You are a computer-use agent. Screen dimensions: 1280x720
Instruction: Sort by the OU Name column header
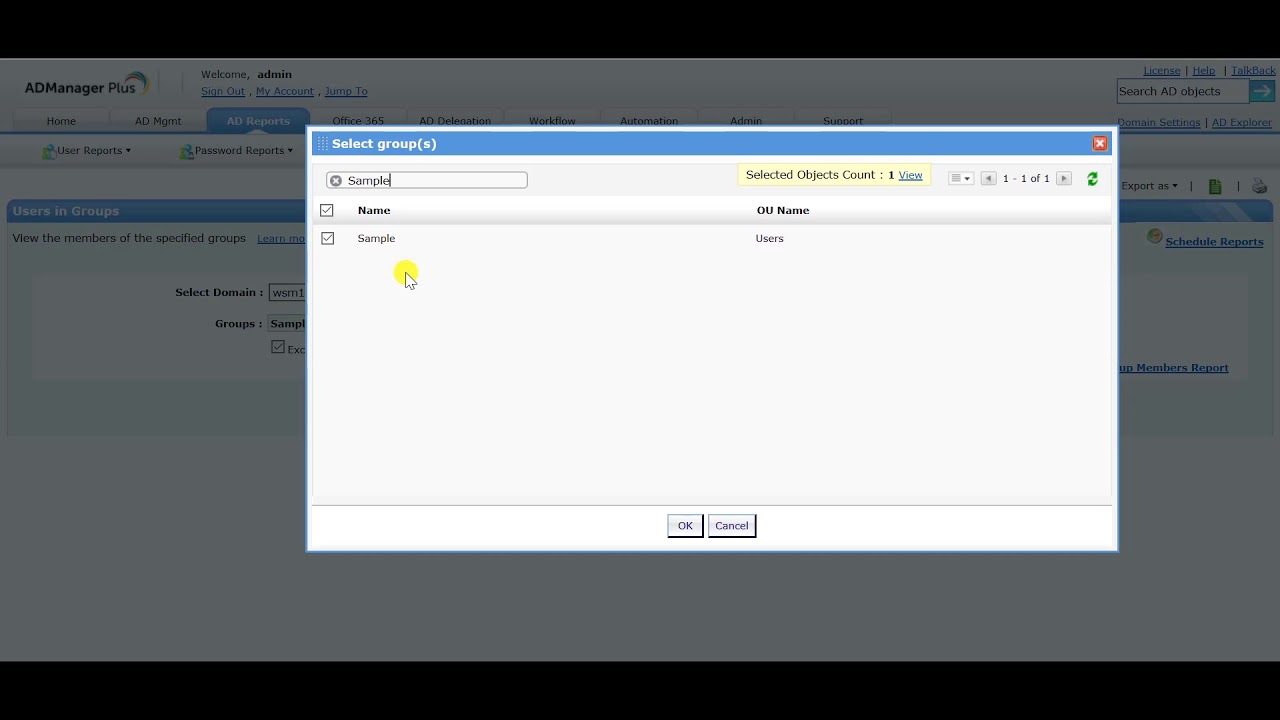click(x=783, y=210)
